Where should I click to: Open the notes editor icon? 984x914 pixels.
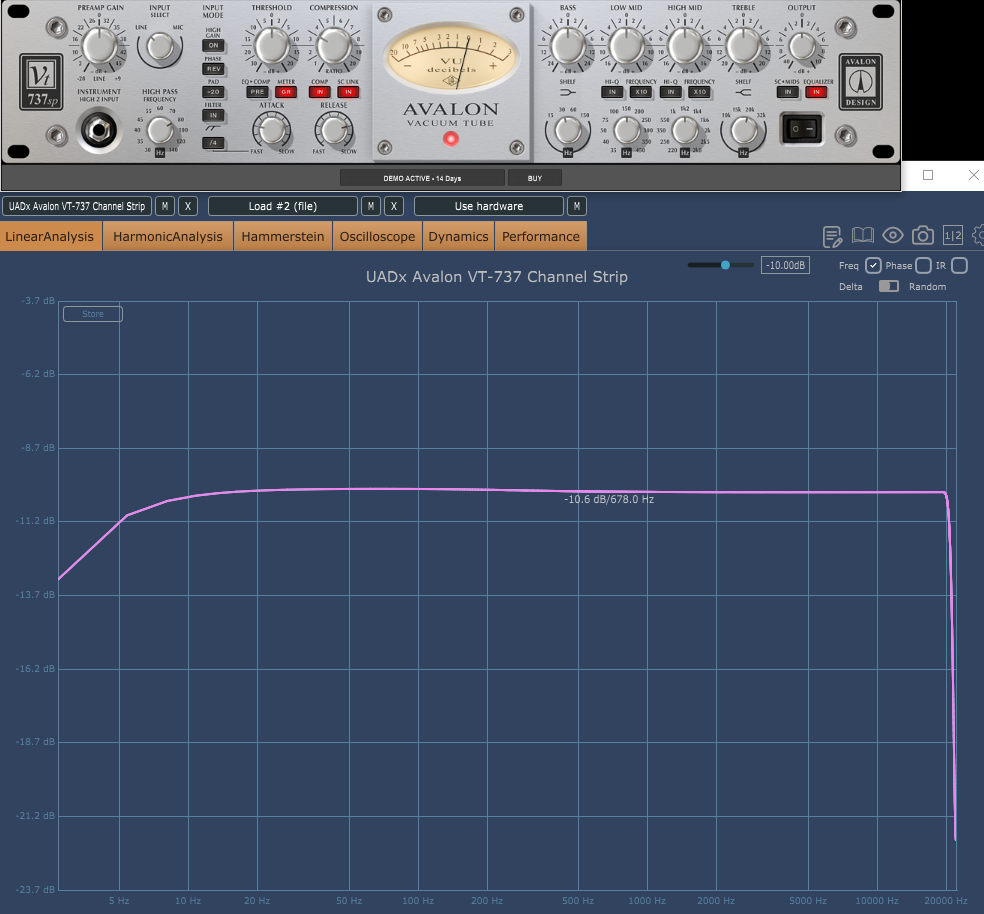pyautogui.click(x=832, y=237)
